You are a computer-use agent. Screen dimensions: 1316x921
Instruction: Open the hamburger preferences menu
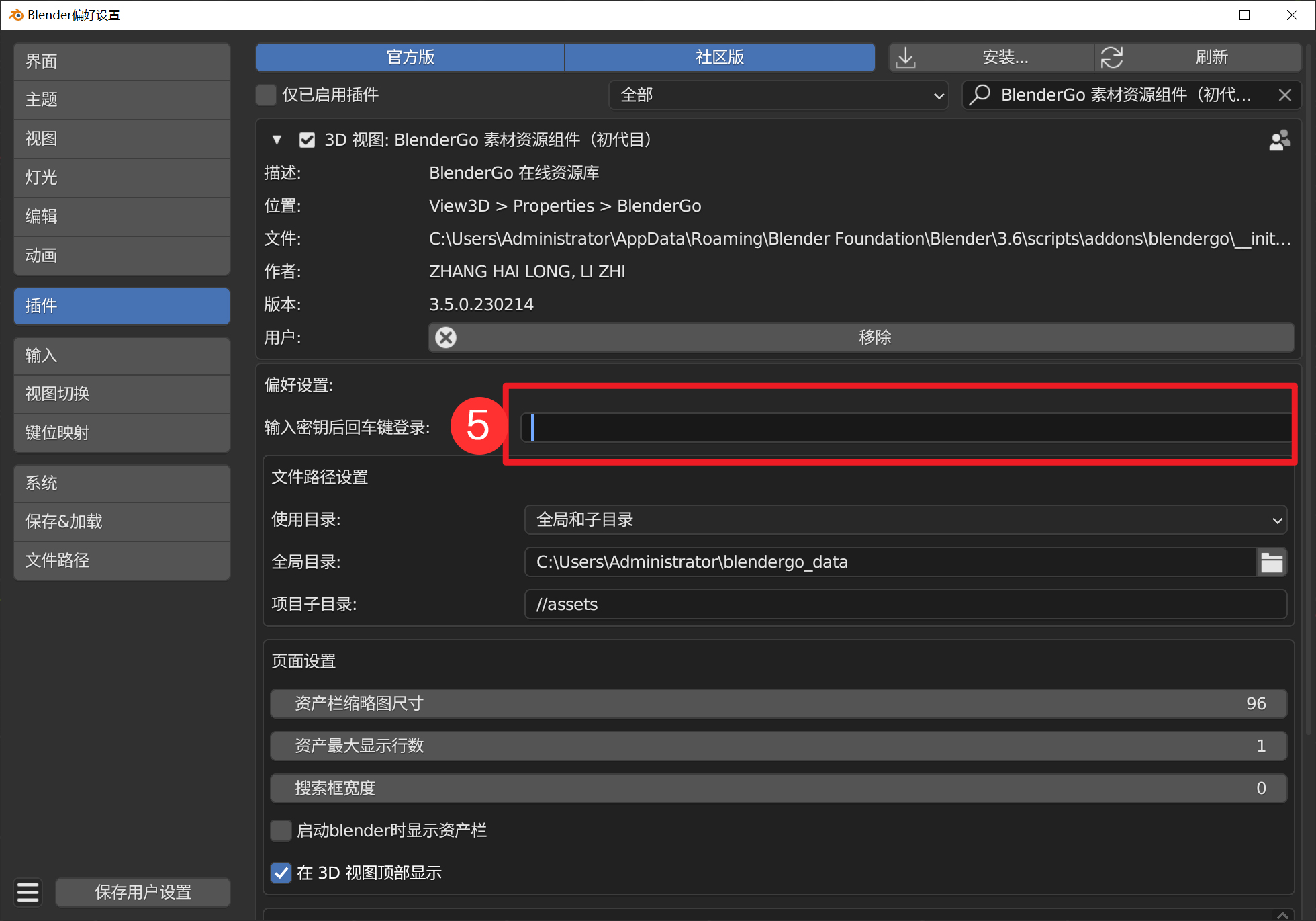coord(28,892)
